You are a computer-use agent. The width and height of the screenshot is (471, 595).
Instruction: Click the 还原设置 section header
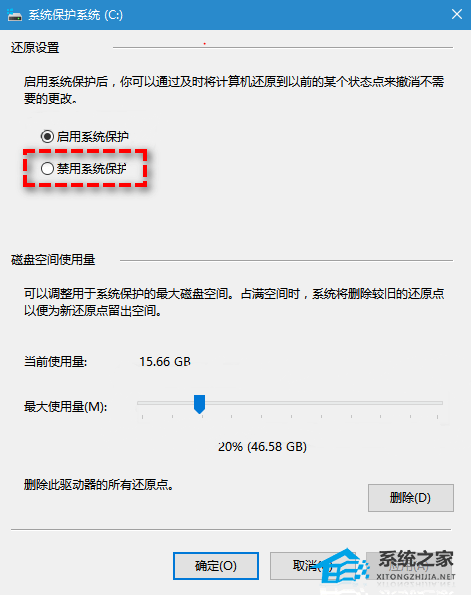click(35, 48)
